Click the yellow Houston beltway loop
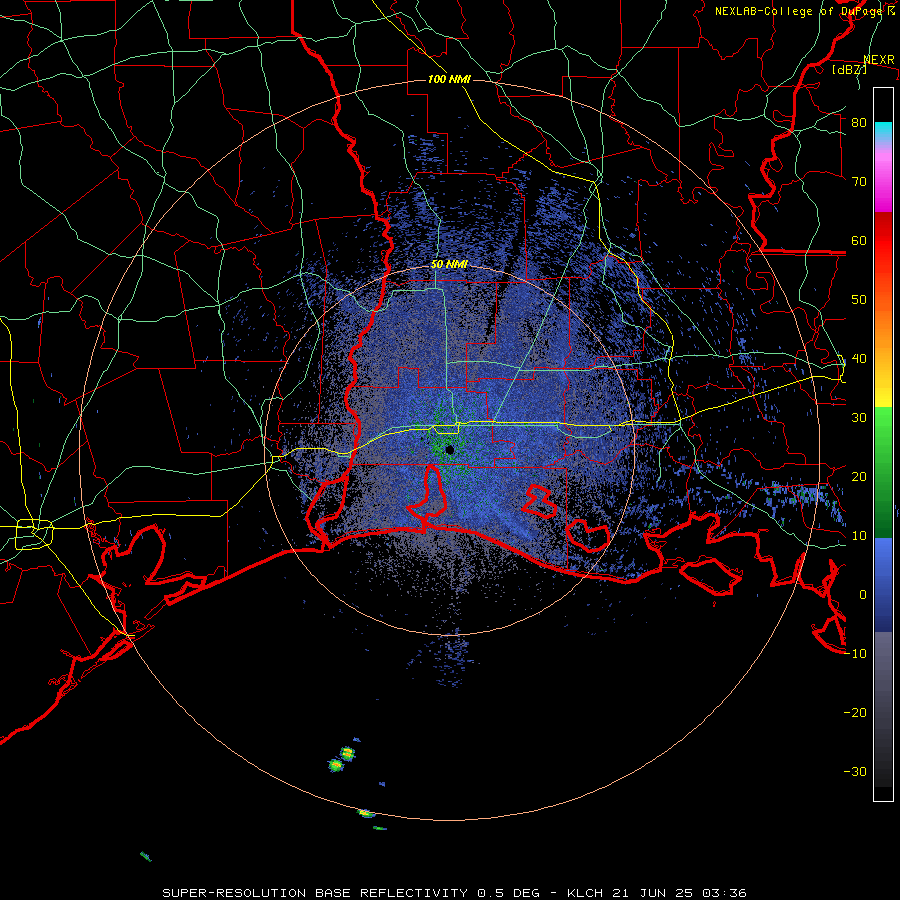The width and height of the screenshot is (900, 900). tap(33, 534)
